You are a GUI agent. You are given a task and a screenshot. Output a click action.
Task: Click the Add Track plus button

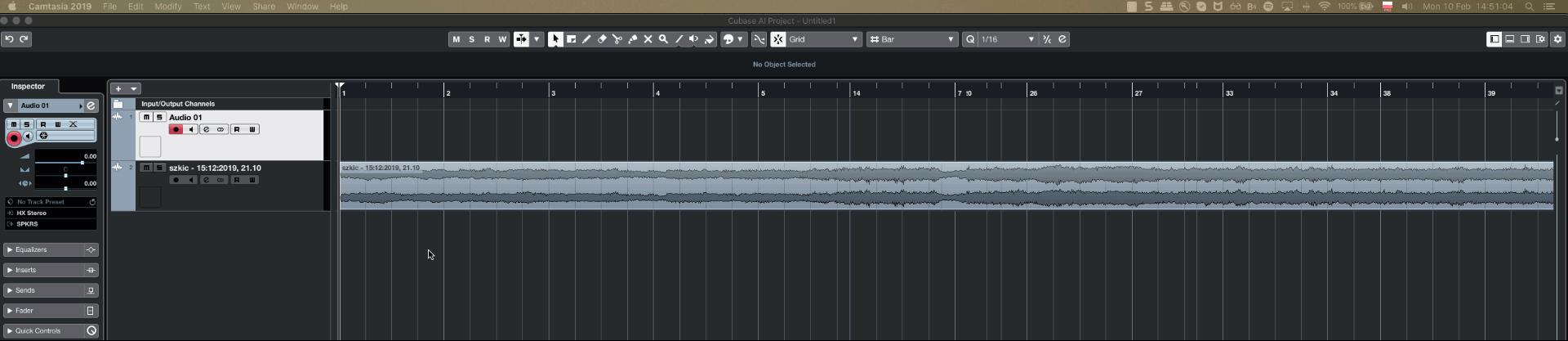pyautogui.click(x=118, y=88)
